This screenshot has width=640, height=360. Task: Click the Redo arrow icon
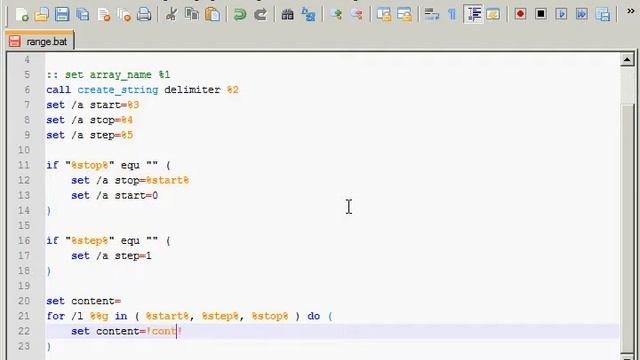click(x=260, y=15)
